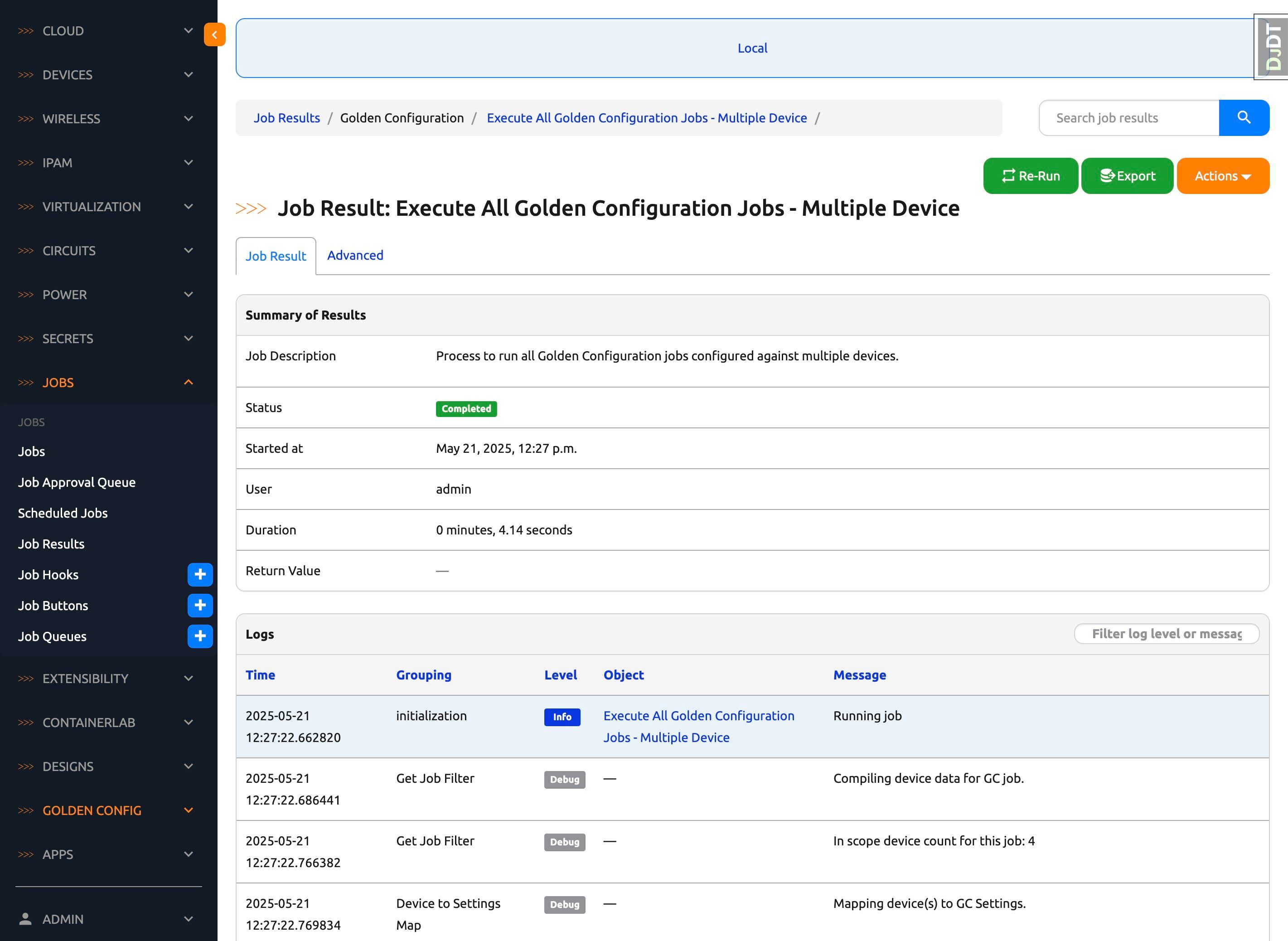This screenshot has width=1288, height=941.
Task: Click the ADMIN user person icon
Action: [26, 919]
